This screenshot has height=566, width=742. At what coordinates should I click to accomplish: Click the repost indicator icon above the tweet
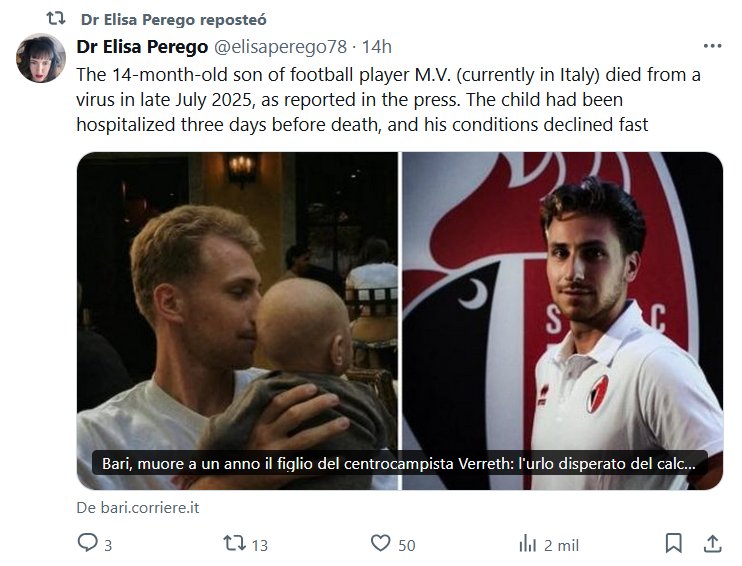[x=56, y=19]
